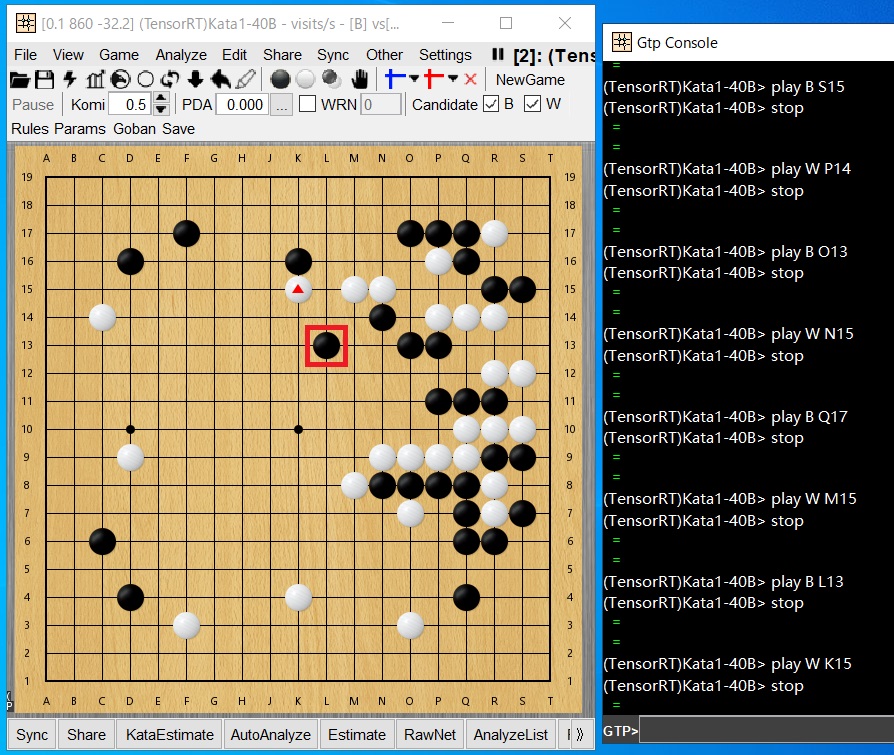Click the Rules button
Viewport: 894px width, 755px height.
(x=30, y=129)
